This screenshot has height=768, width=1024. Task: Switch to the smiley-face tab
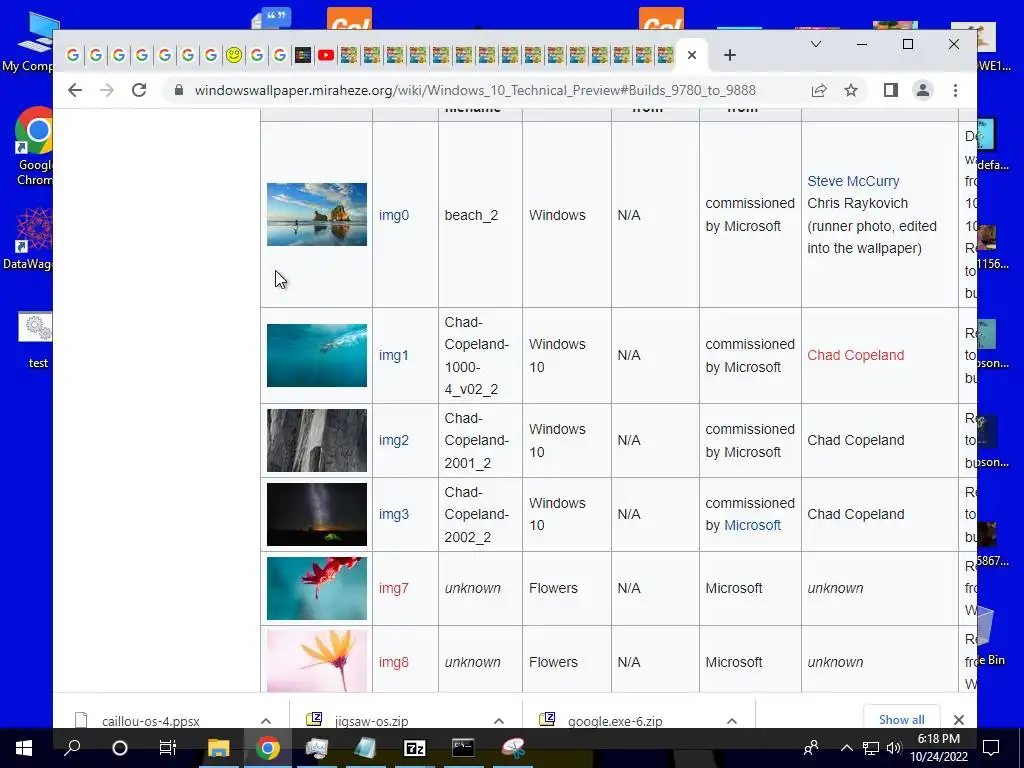pos(234,56)
